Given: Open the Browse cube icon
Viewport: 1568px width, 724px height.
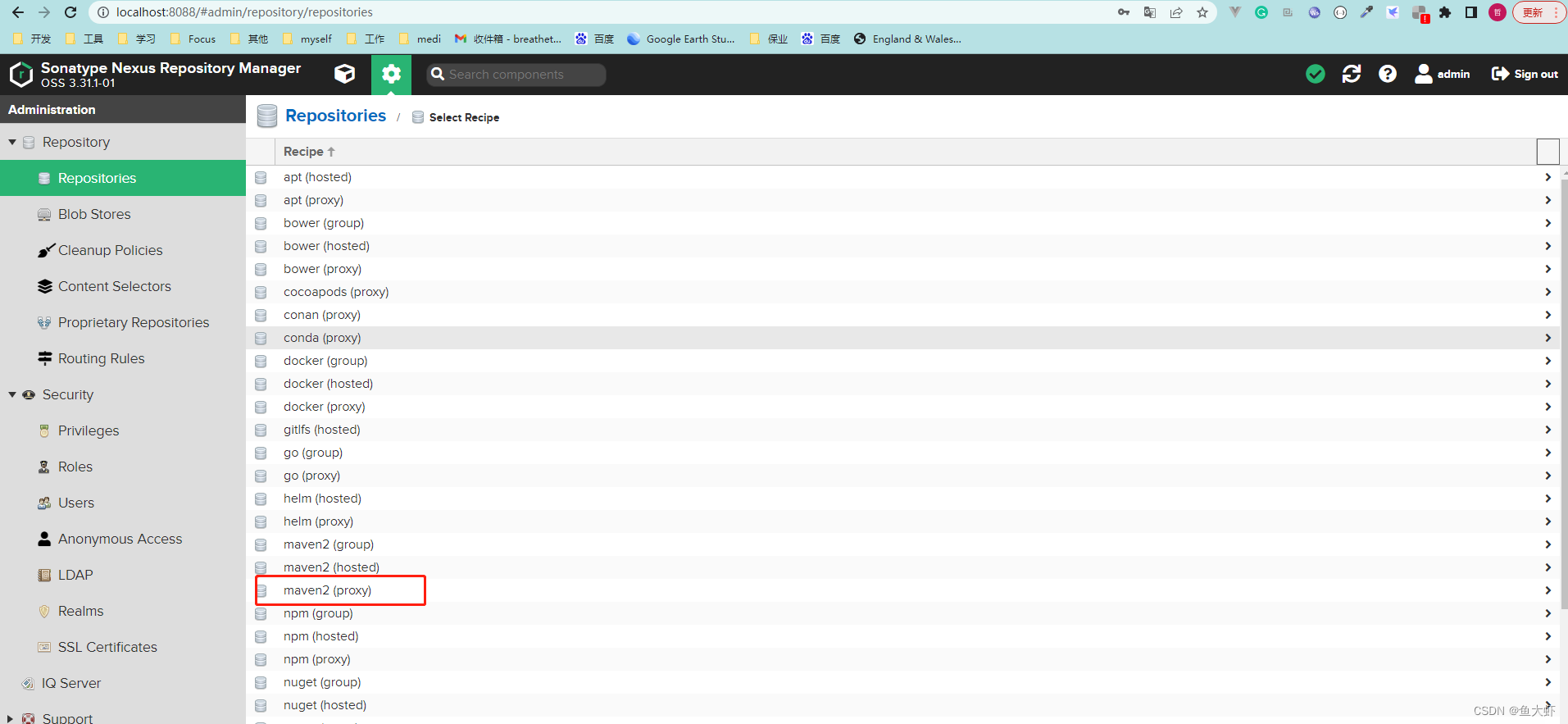Looking at the screenshot, I should tap(345, 75).
